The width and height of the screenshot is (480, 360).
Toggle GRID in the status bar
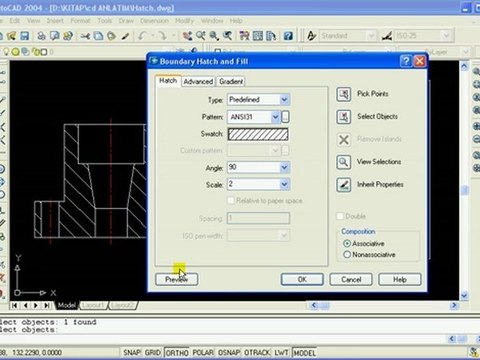point(153,352)
